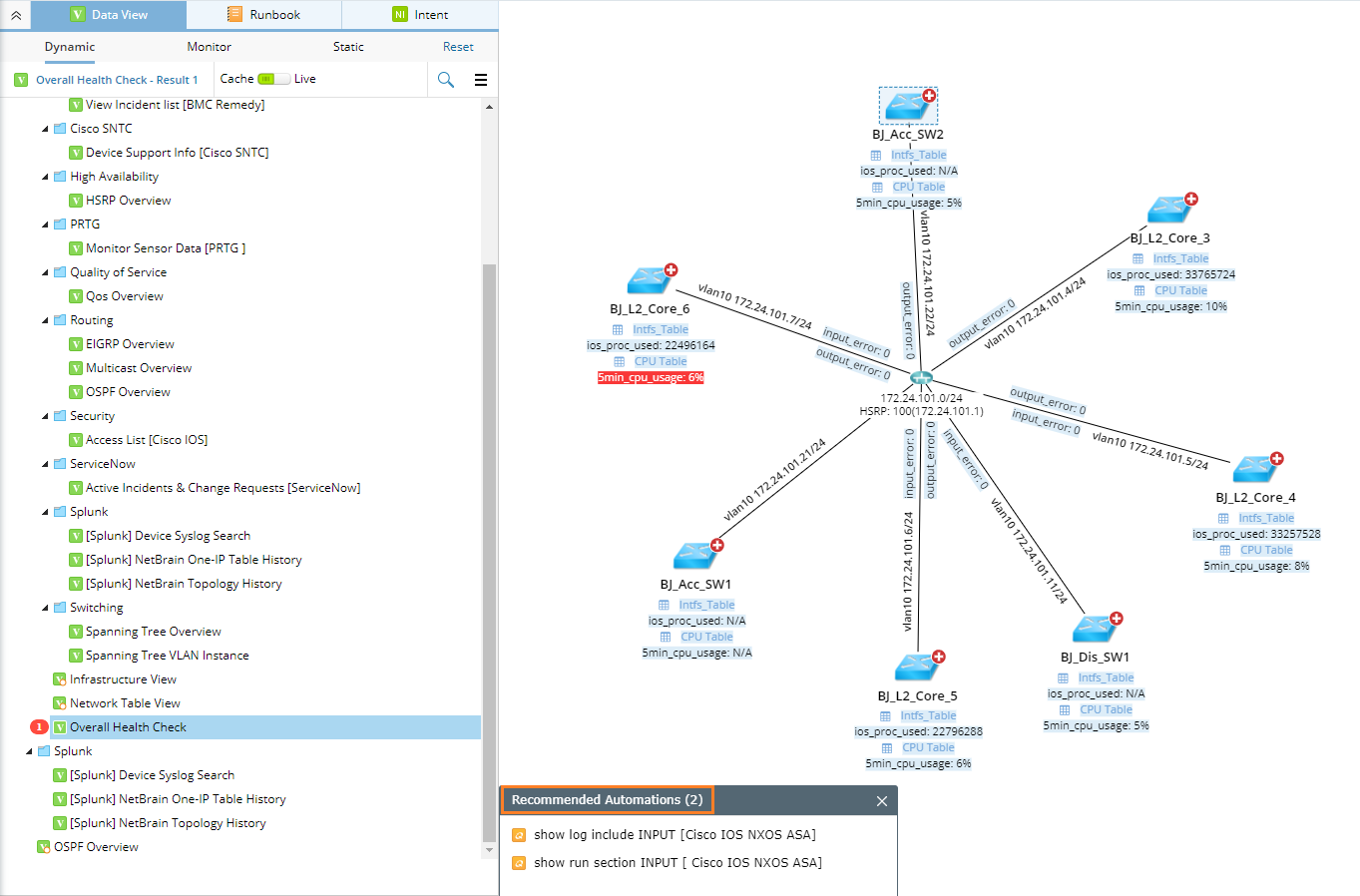Click the BJ_L2_Core_6 switch icon
Image resolution: width=1360 pixels, height=896 pixels.
[651, 279]
